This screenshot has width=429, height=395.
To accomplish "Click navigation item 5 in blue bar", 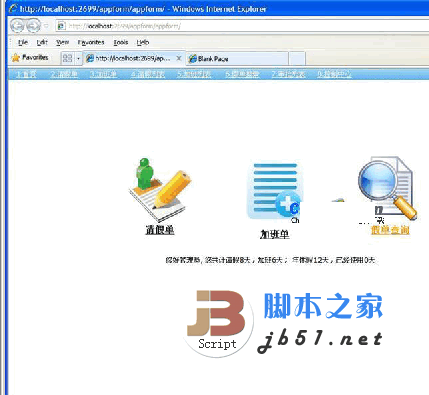I will click(x=194, y=74).
